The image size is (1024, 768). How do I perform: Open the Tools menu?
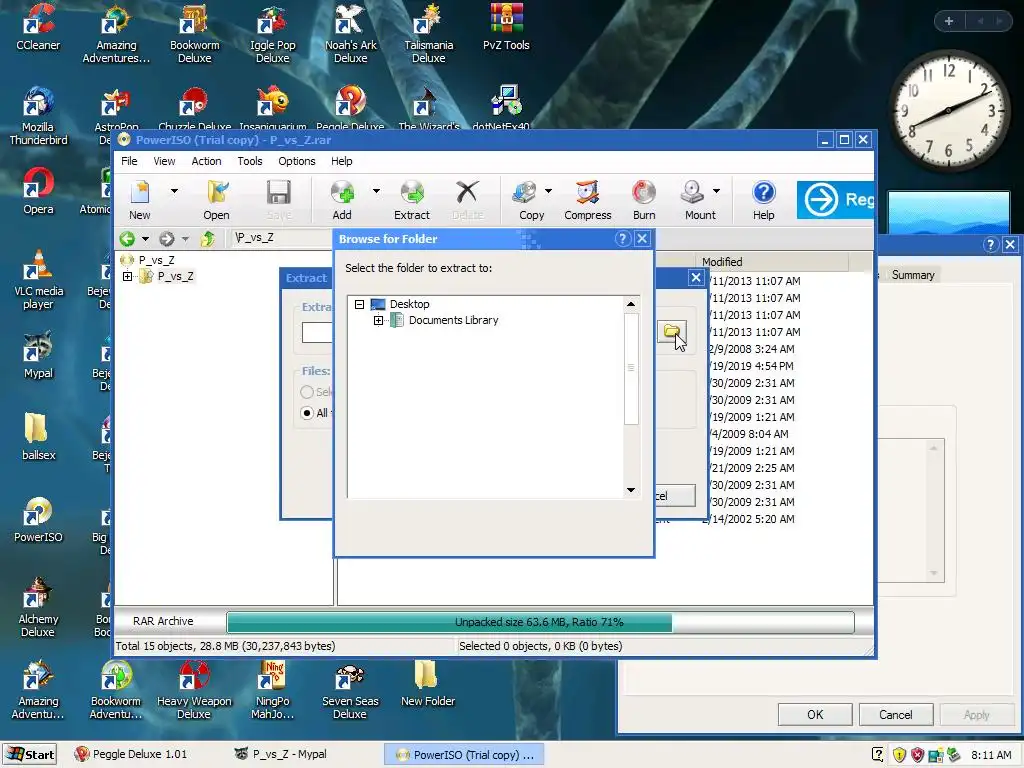(x=249, y=161)
